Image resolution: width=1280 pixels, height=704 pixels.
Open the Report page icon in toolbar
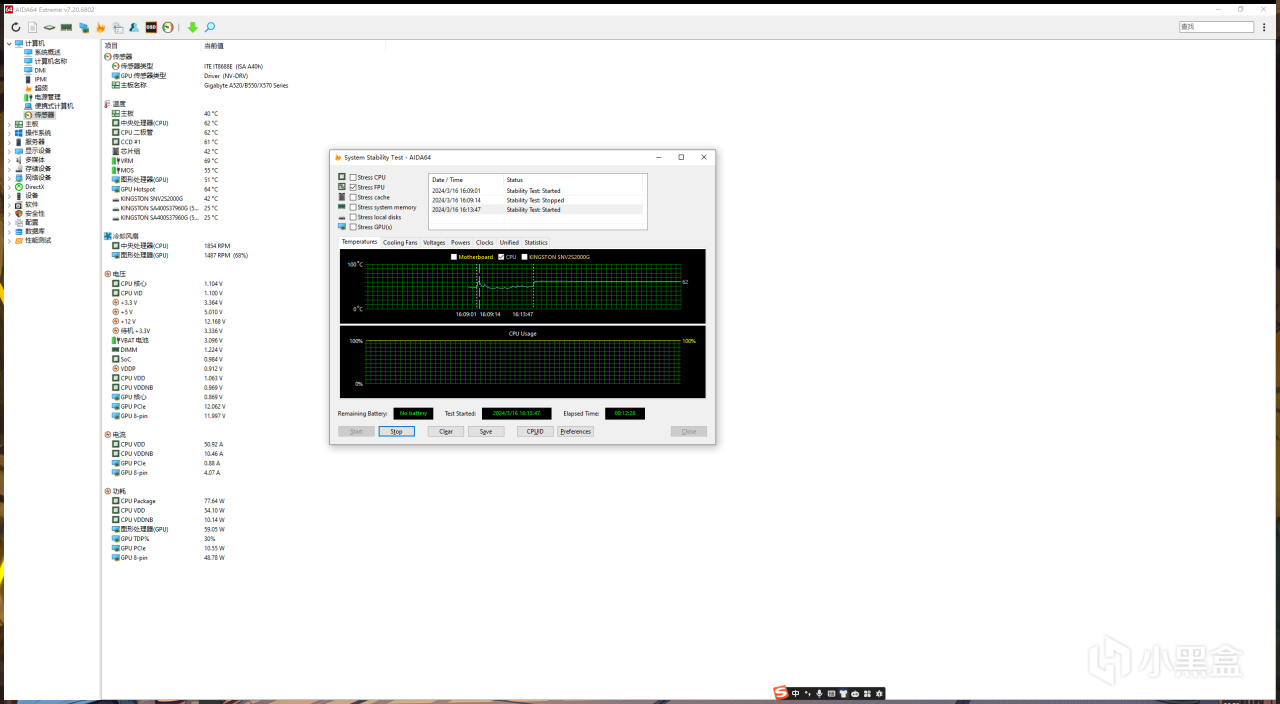tap(32, 27)
